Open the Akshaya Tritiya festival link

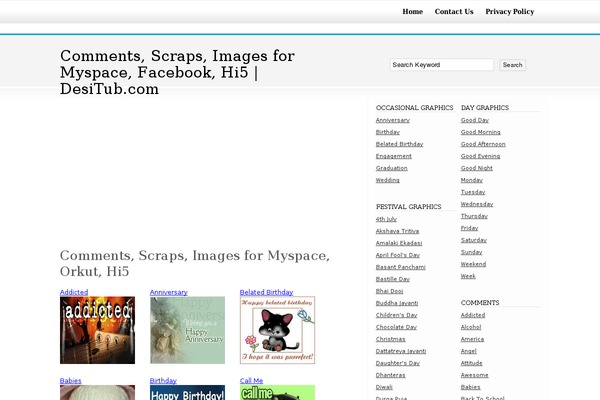[397, 231]
